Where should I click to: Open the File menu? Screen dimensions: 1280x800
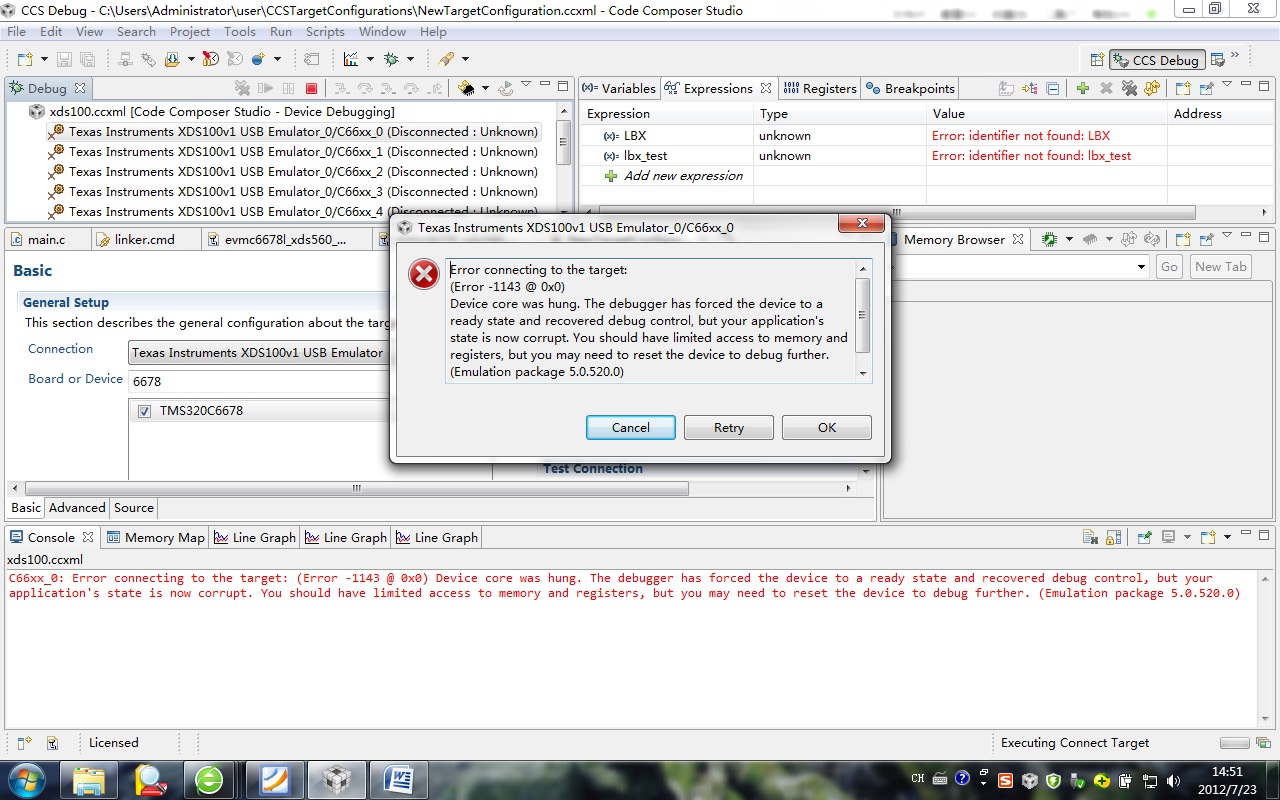click(x=16, y=32)
